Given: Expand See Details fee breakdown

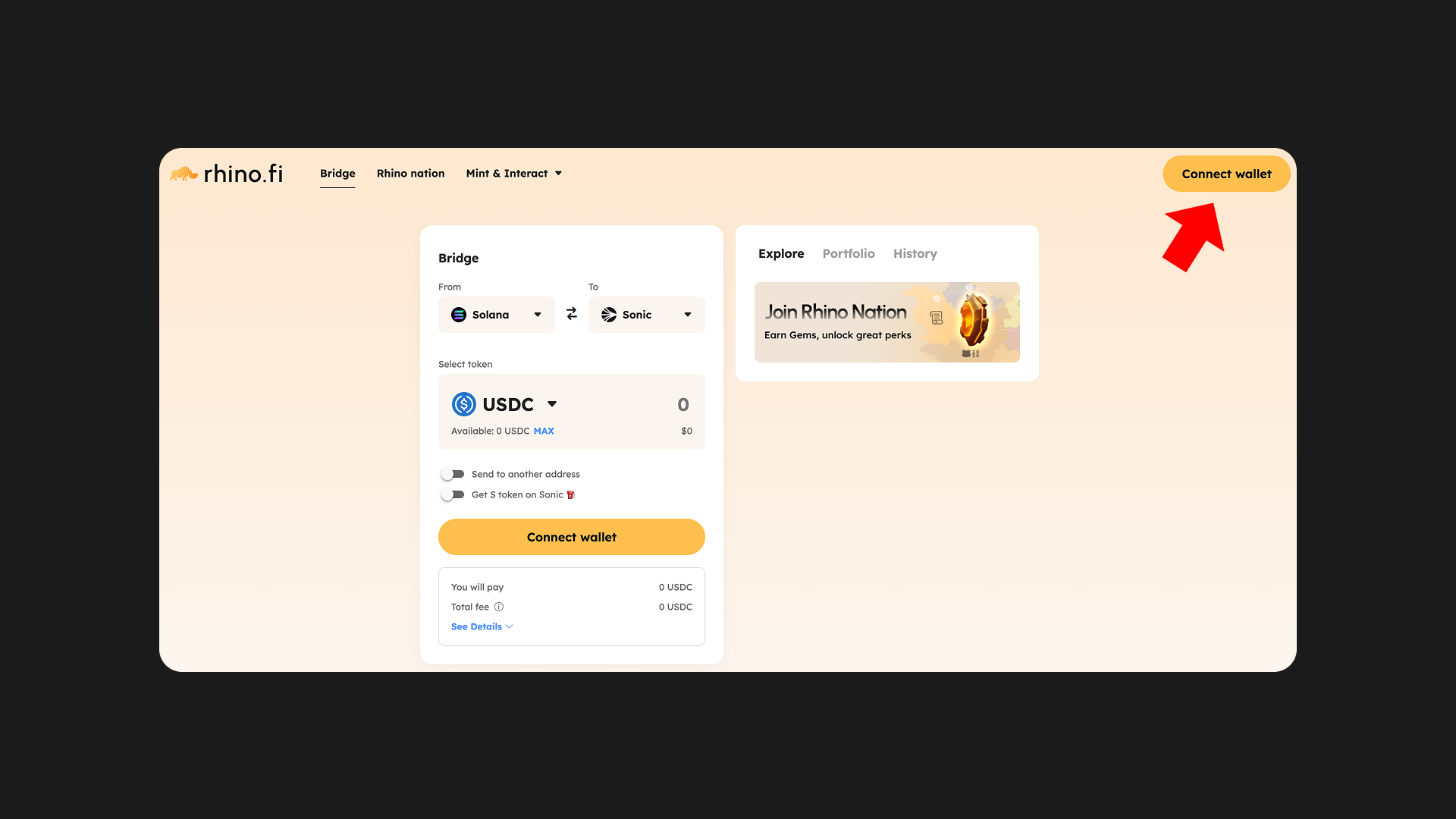Looking at the screenshot, I should click(x=482, y=626).
